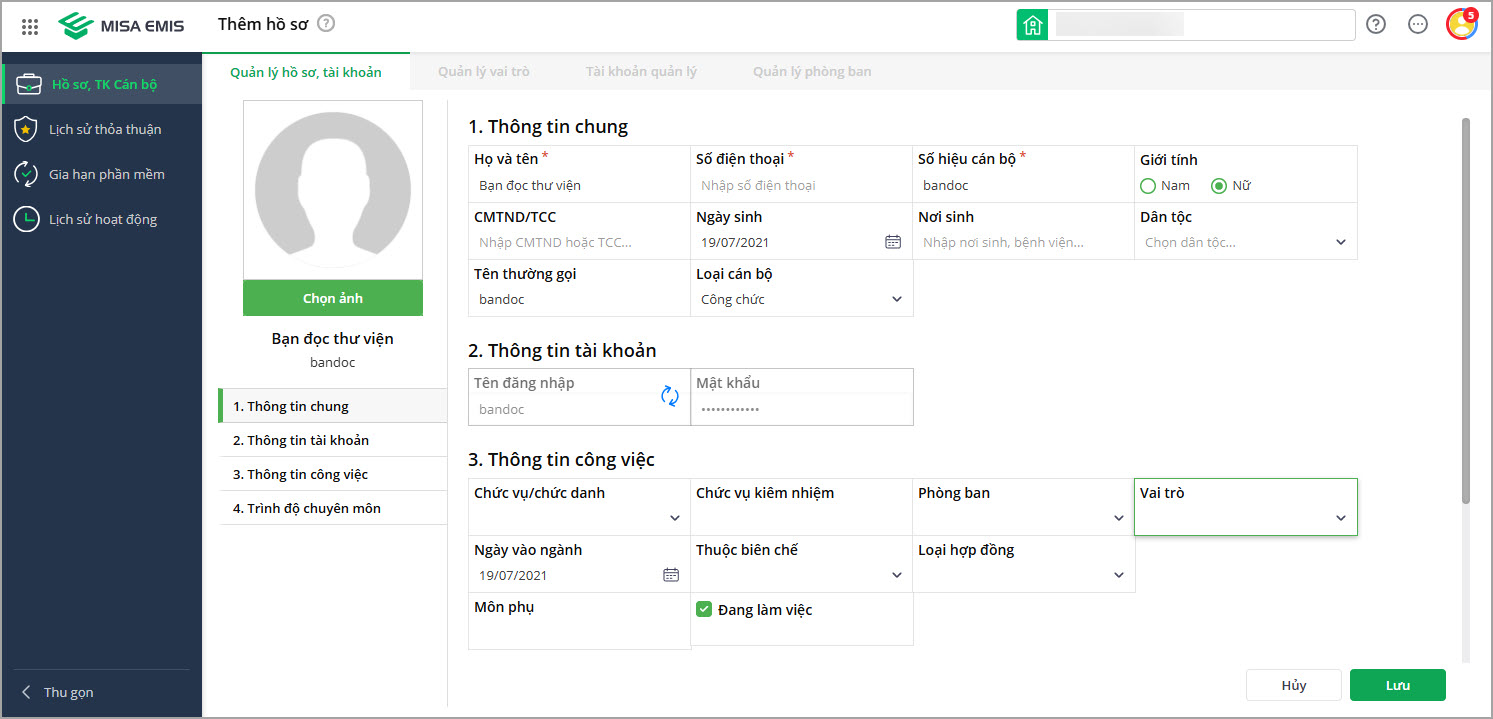Screen dimensions: 1493x719
Task: Select the Nam gender radio button
Action: [1148, 186]
